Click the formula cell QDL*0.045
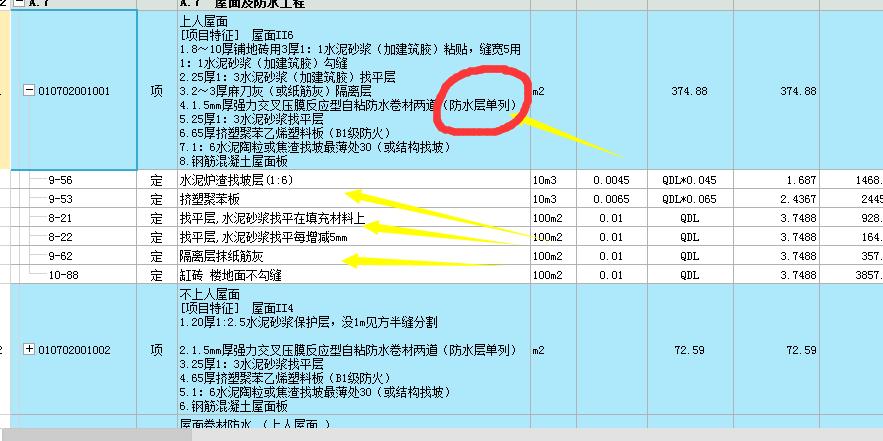 pyautogui.click(x=689, y=180)
